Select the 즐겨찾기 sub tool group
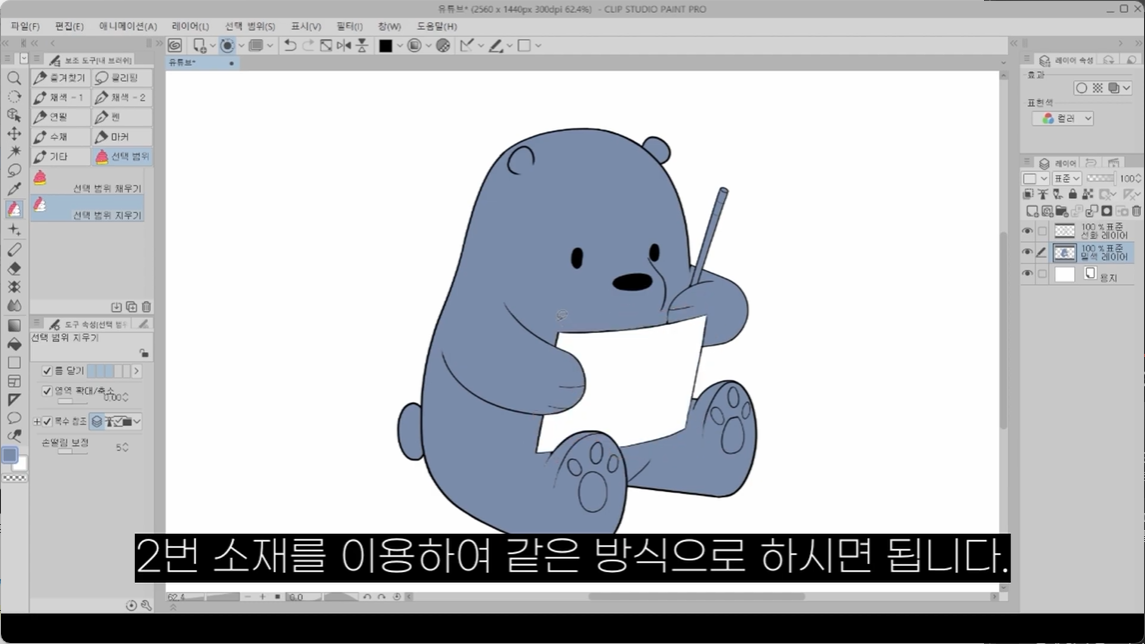 point(61,77)
